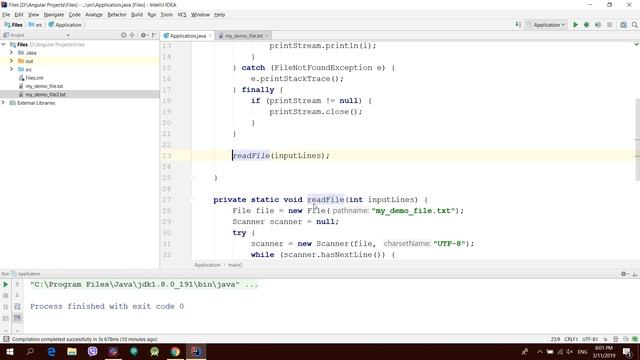The height and width of the screenshot is (360, 640).
Task: Open the Windows Start menu
Action: 9,351
